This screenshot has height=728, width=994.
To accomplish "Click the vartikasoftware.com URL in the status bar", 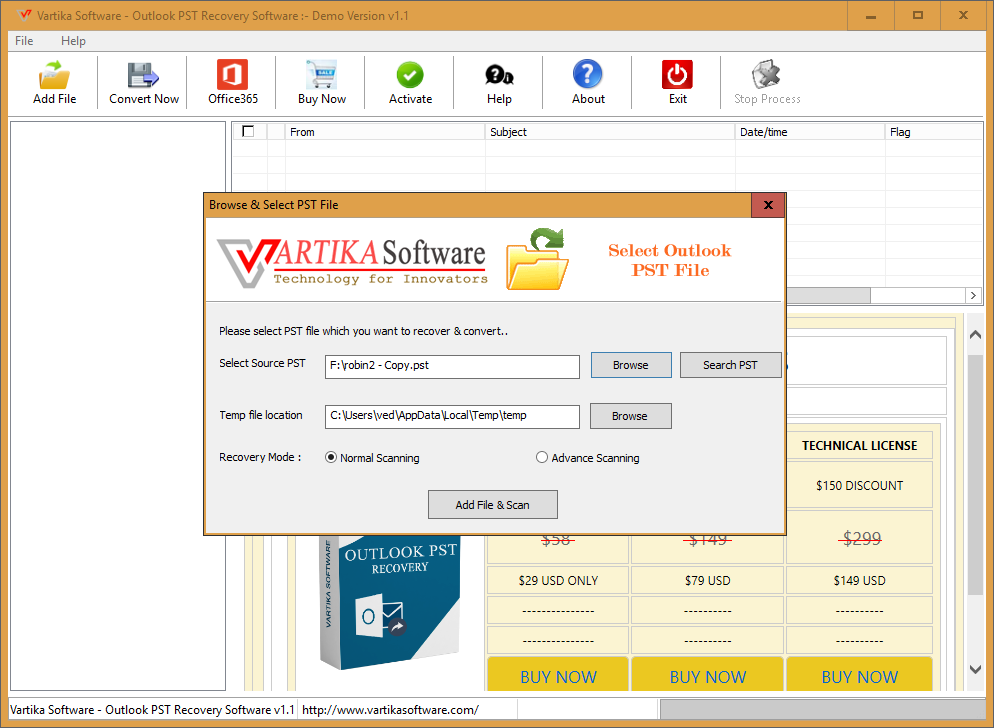I will [390, 710].
